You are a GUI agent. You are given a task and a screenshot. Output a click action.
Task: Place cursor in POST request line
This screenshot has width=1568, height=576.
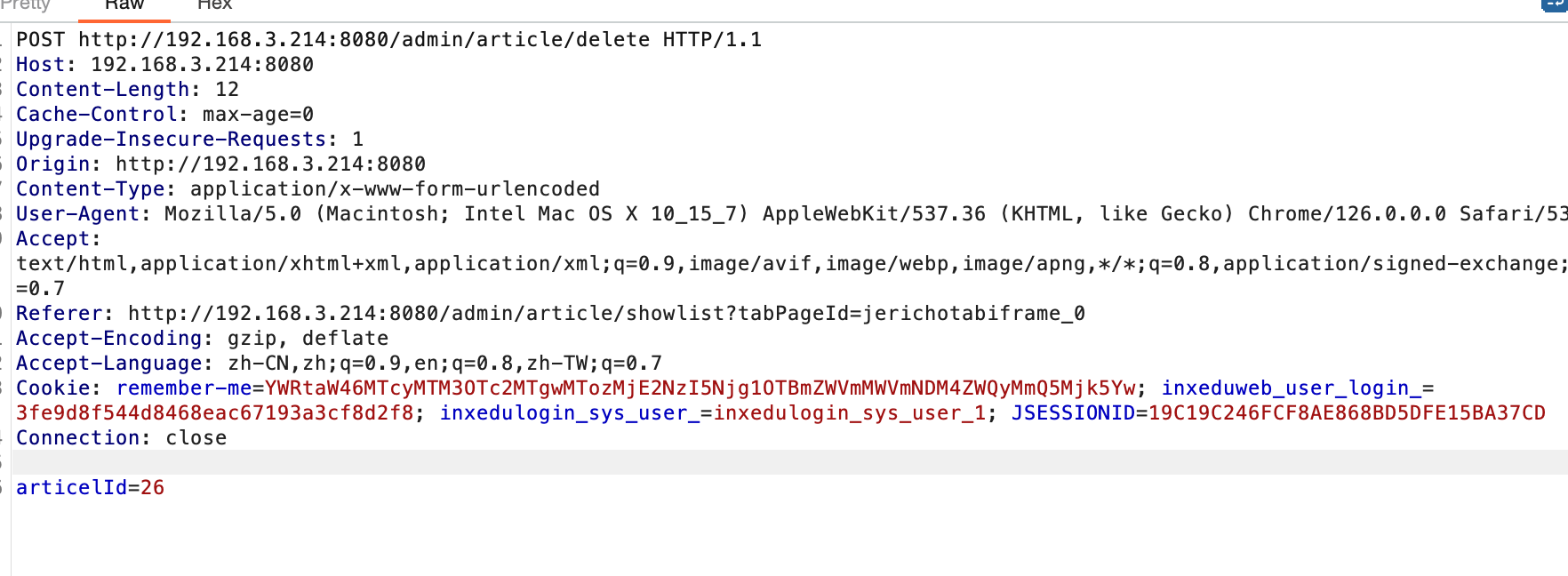tap(388, 40)
